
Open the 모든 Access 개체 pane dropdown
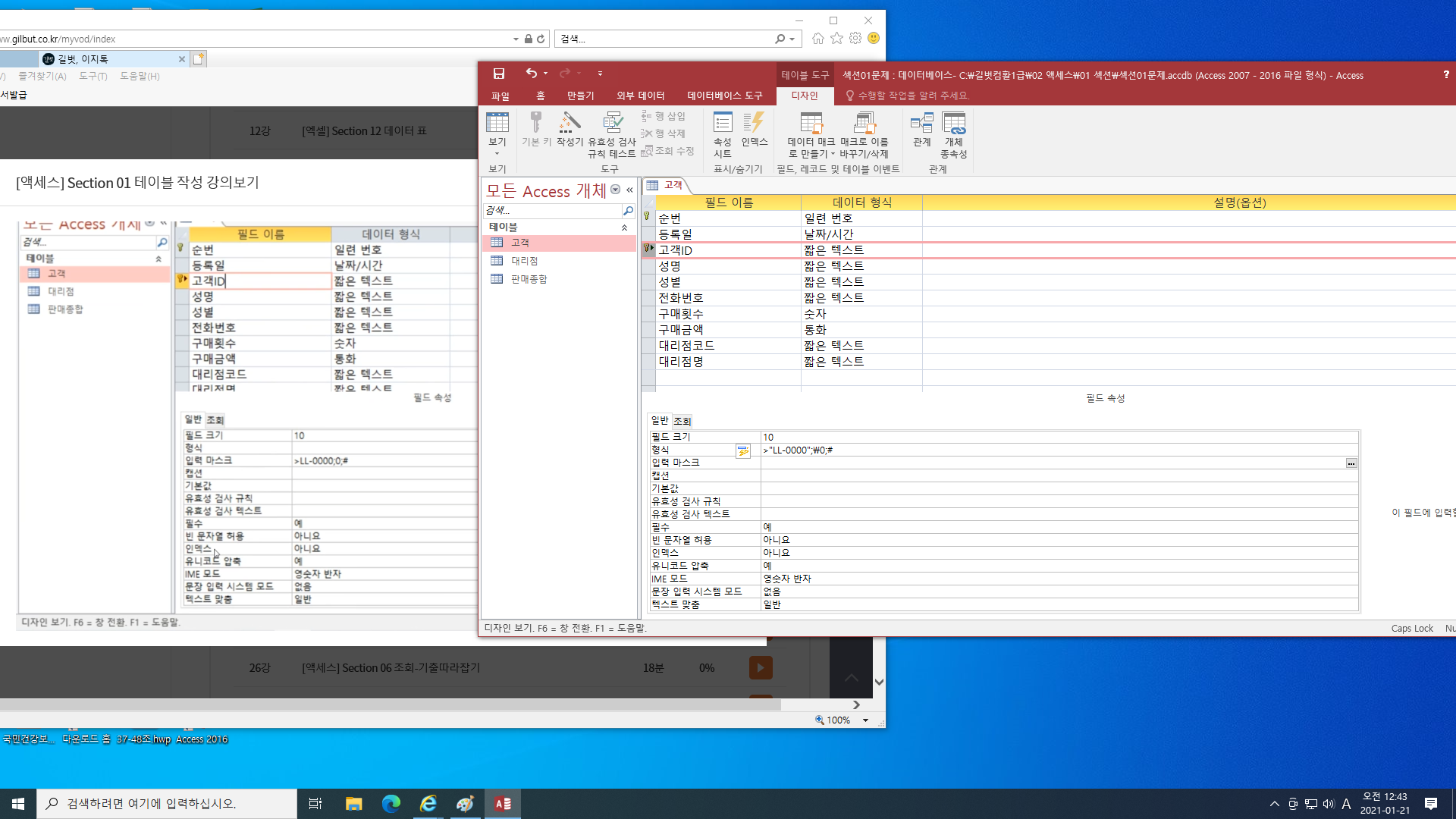[x=616, y=190]
